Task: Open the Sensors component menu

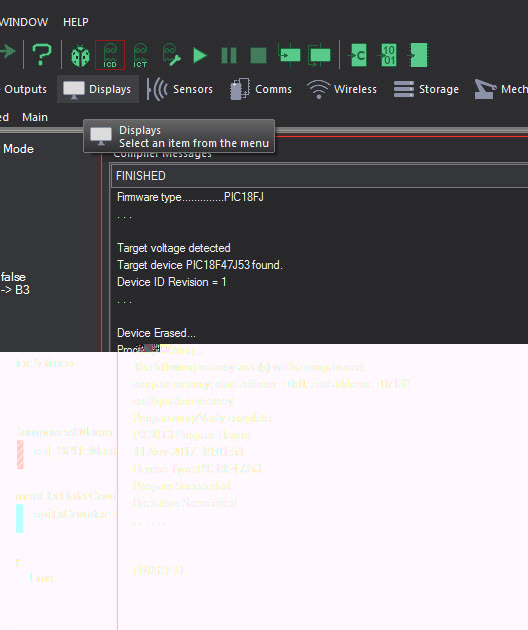Action: [x=180, y=89]
